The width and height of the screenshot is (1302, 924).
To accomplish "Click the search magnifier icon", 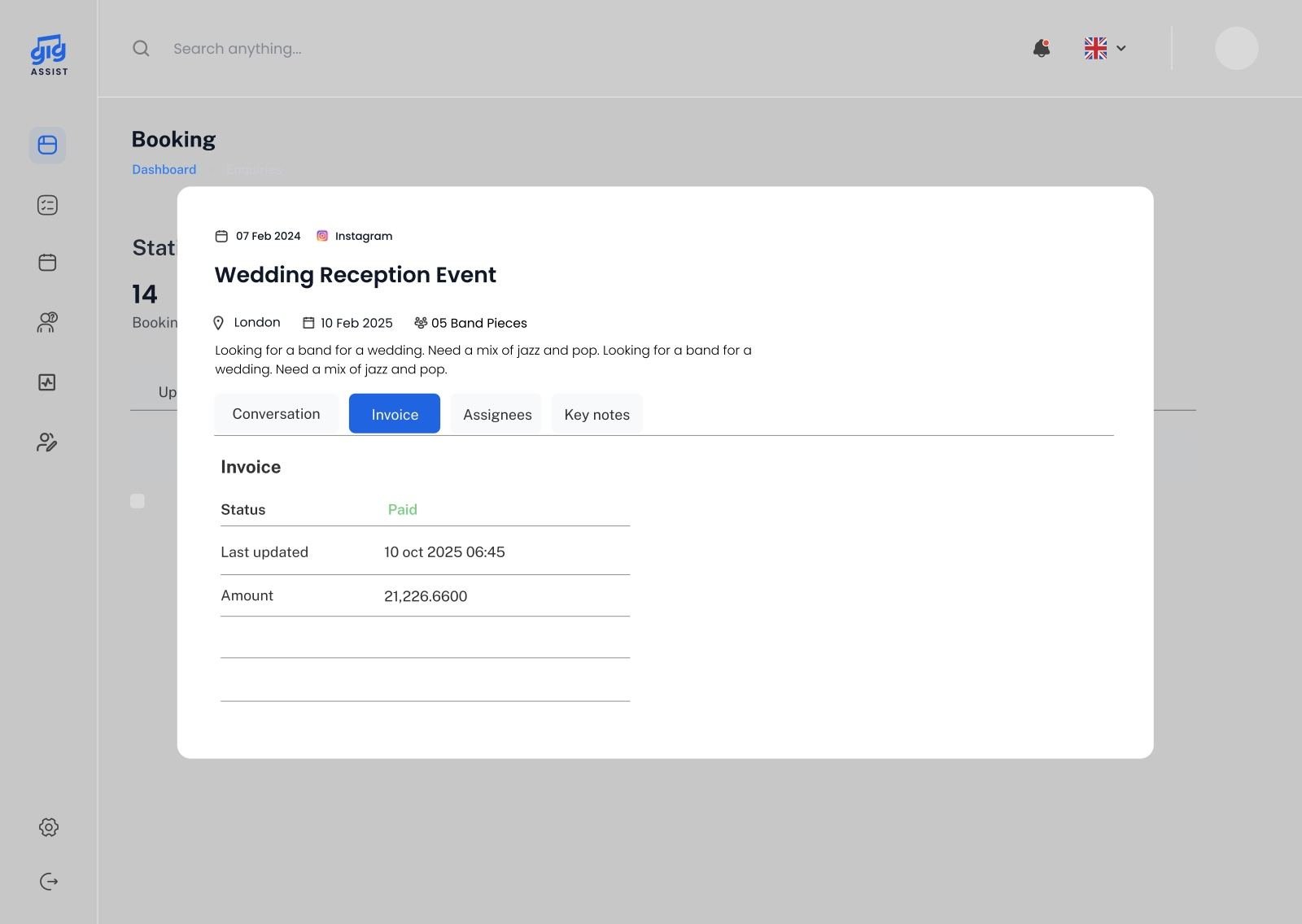I will coord(141,49).
